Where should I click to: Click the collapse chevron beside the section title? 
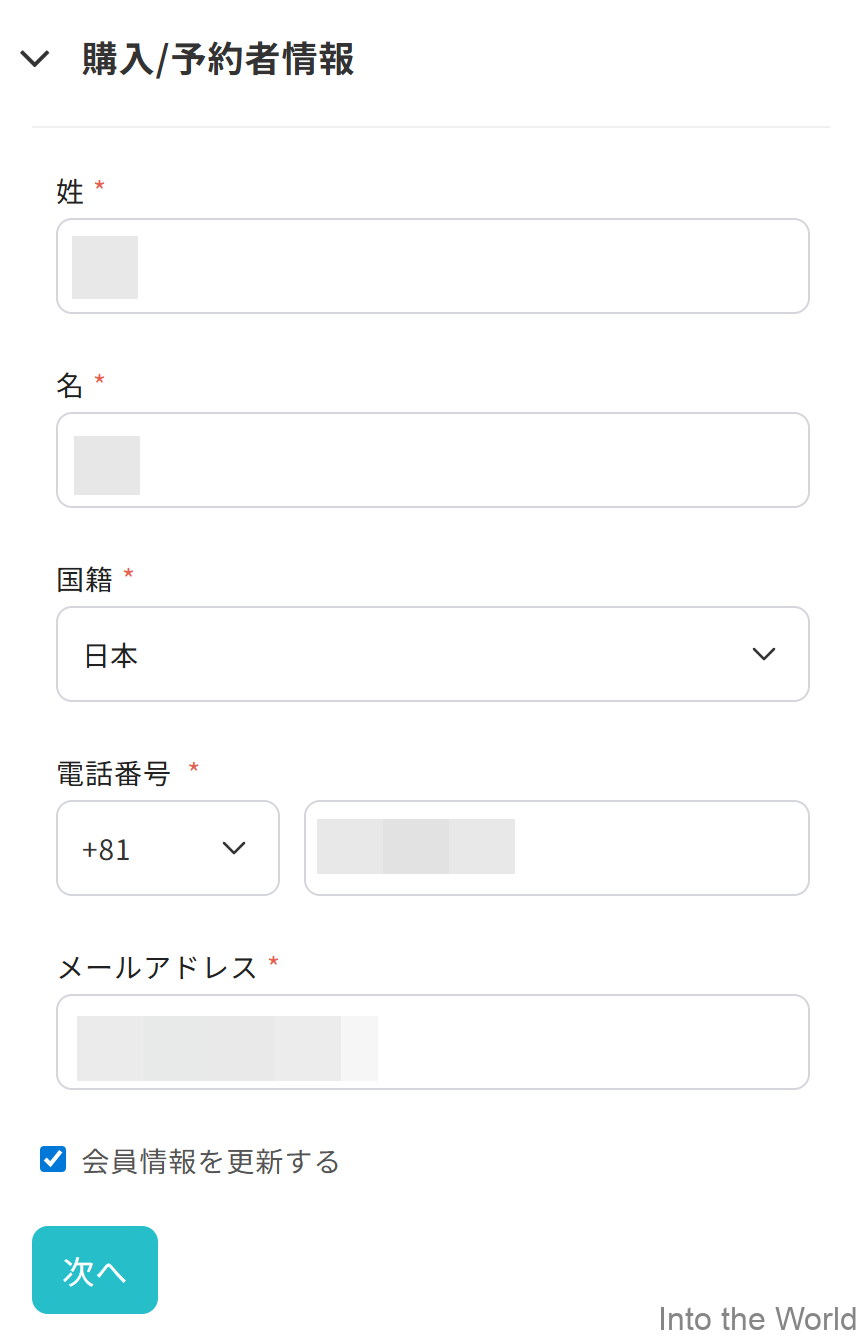[35, 58]
